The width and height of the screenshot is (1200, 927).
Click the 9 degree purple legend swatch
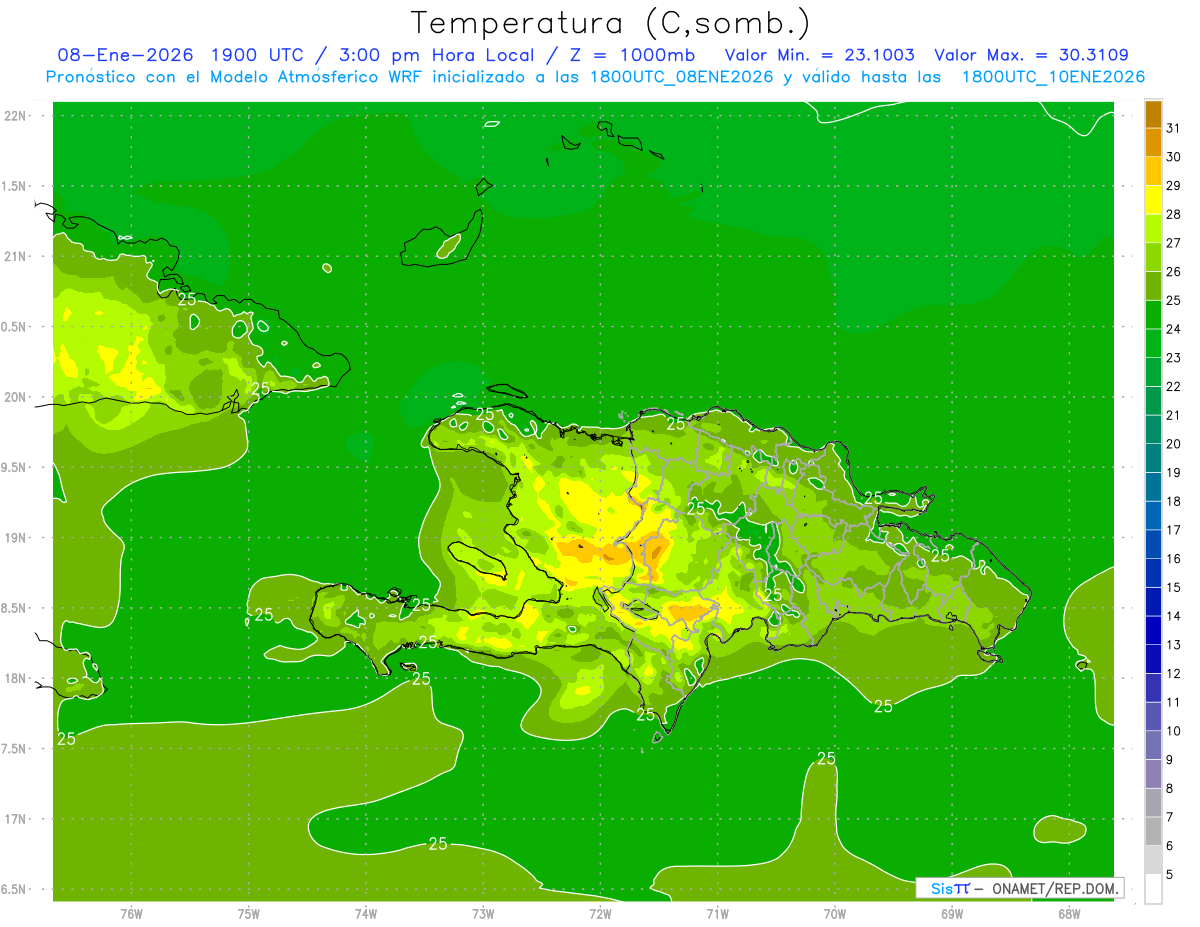click(1153, 746)
